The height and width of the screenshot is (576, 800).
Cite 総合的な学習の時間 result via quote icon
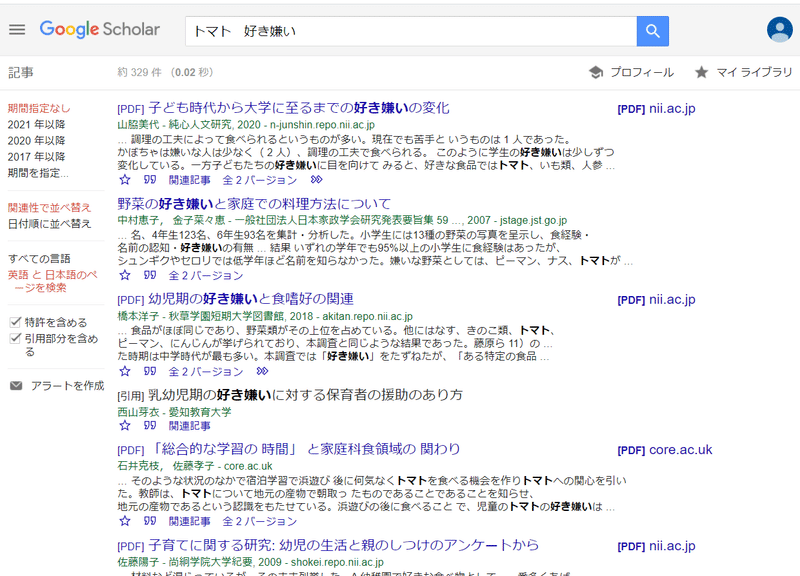coord(149,521)
